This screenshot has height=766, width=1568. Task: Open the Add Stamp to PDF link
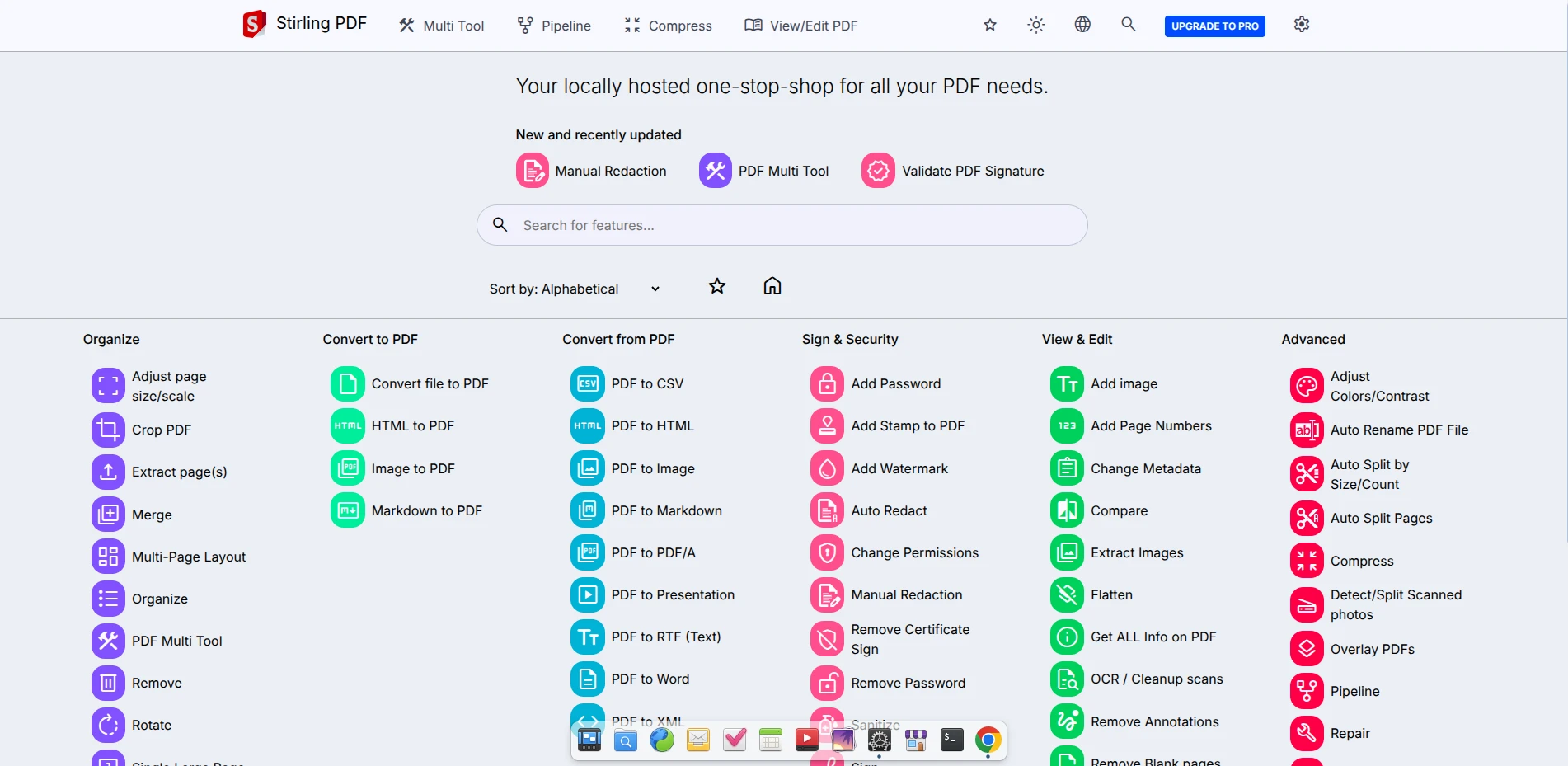click(x=908, y=425)
